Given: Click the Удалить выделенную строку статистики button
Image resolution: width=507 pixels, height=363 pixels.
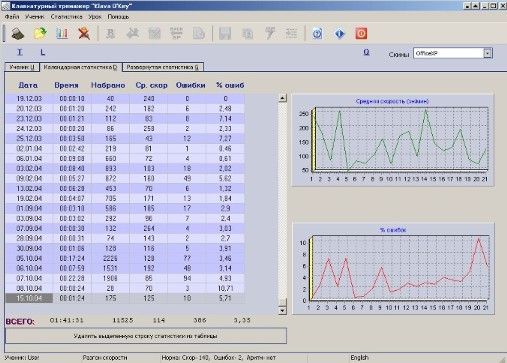Looking at the screenshot, I should pos(146,336).
